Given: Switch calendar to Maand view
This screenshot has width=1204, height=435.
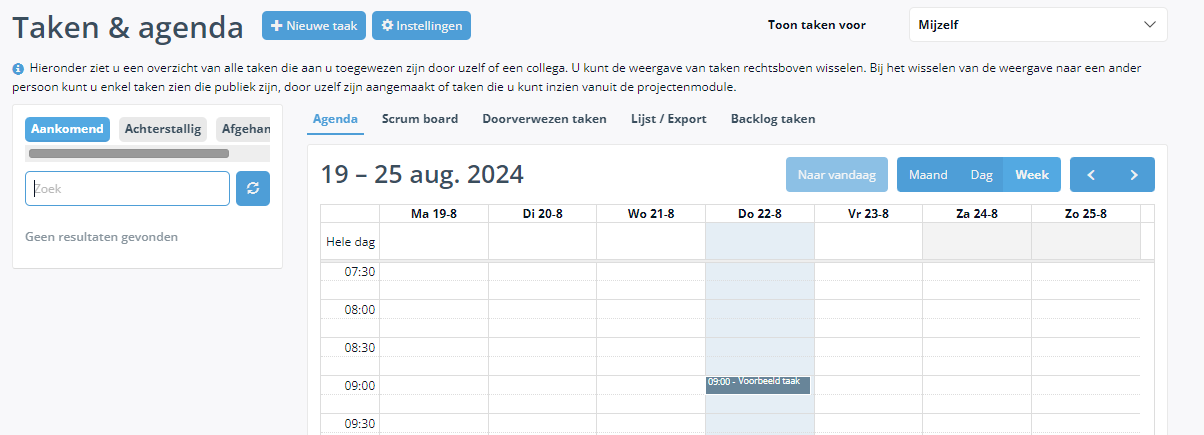Looking at the screenshot, I should pos(928,175).
